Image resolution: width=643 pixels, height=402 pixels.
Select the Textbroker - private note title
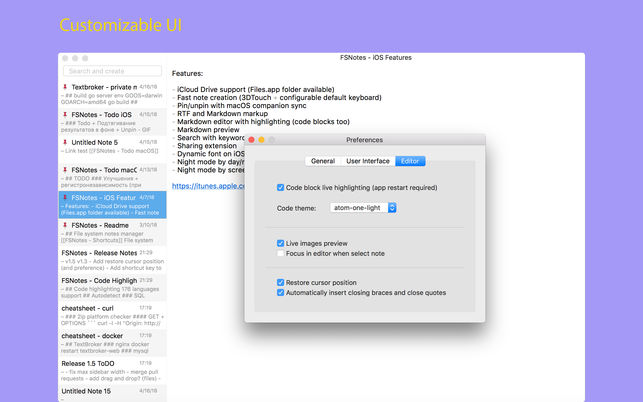click(104, 87)
